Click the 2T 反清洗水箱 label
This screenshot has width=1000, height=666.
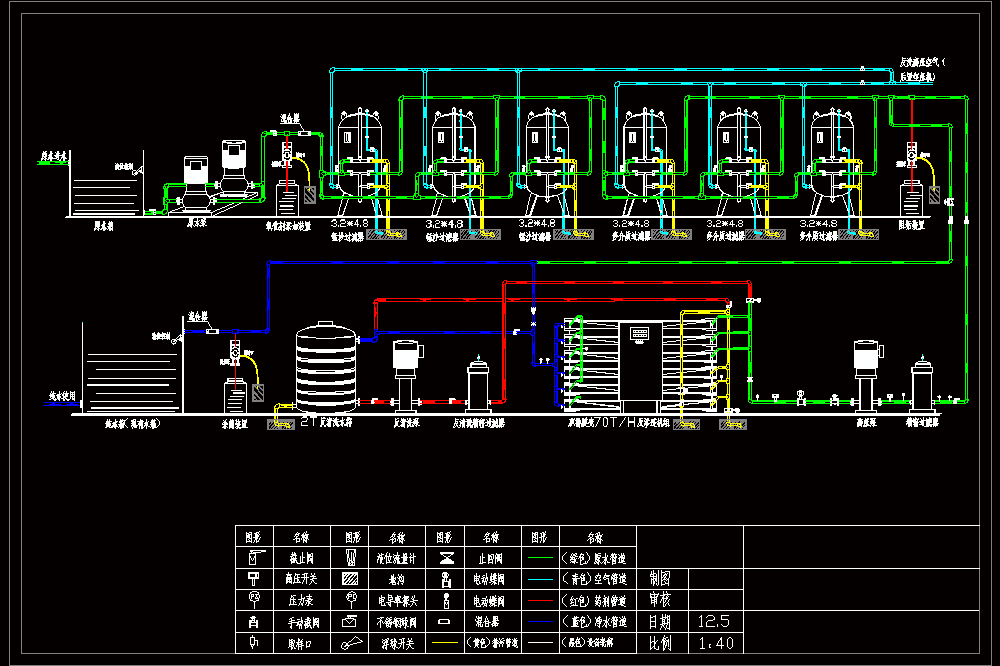(x=326, y=422)
